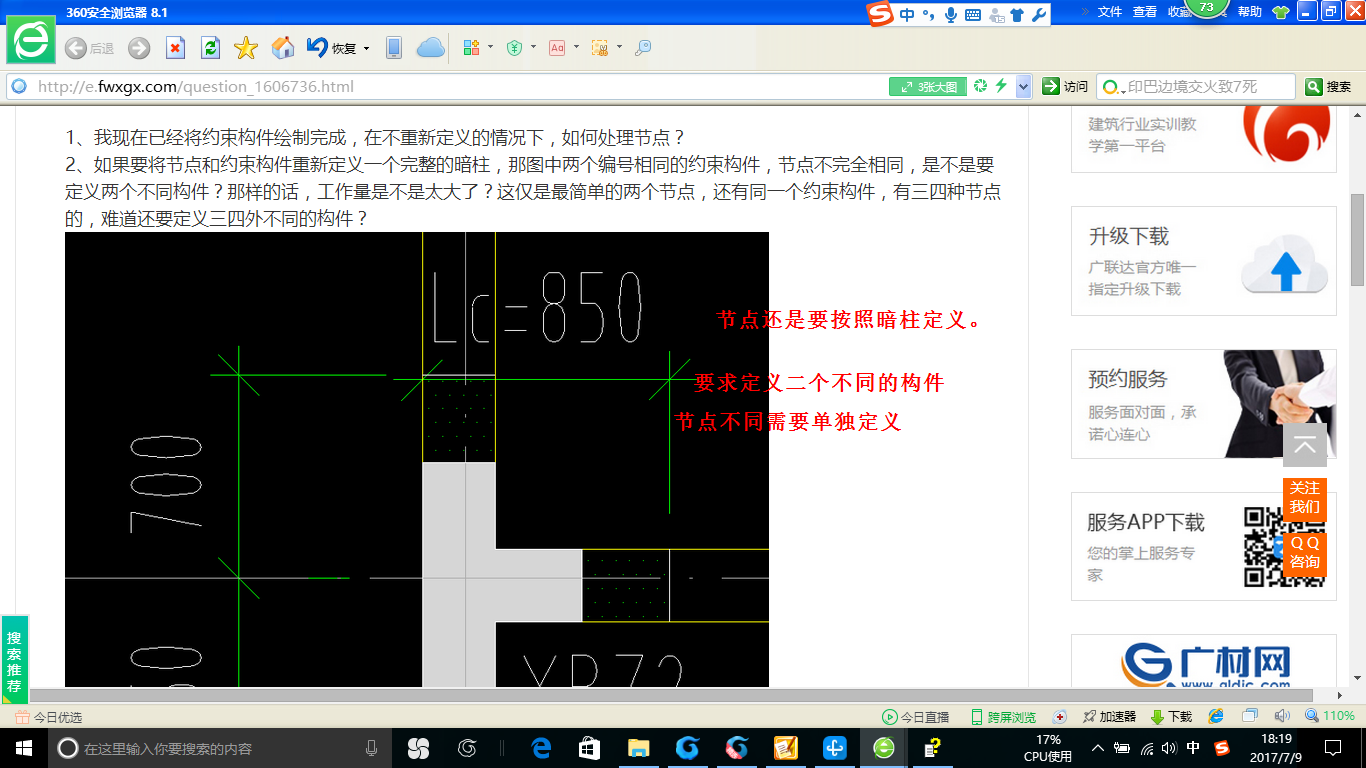1366x768 pixels.
Task: Click the green shirt skin icon
Action: pos(1281,13)
